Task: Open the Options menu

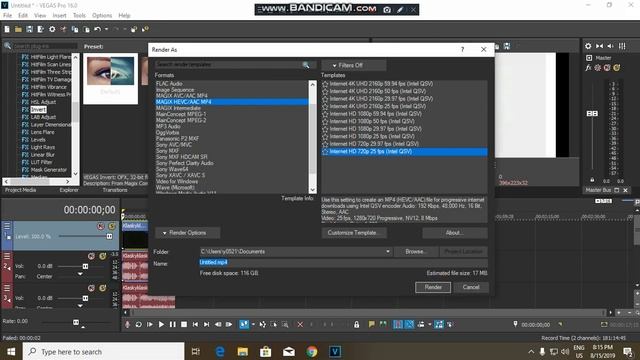Action: pos(102,16)
